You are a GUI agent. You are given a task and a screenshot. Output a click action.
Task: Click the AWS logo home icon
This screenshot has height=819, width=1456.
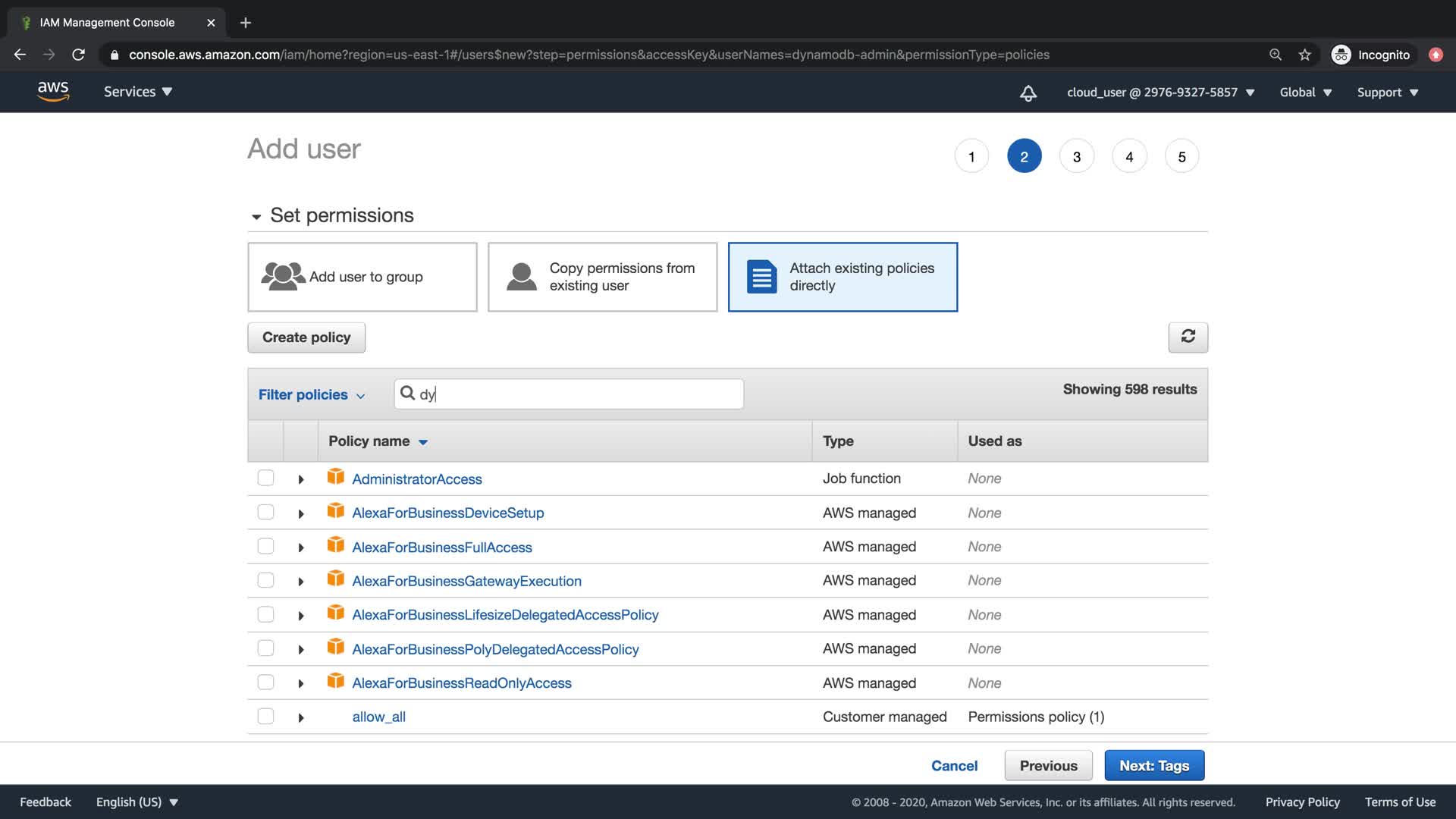(x=53, y=92)
